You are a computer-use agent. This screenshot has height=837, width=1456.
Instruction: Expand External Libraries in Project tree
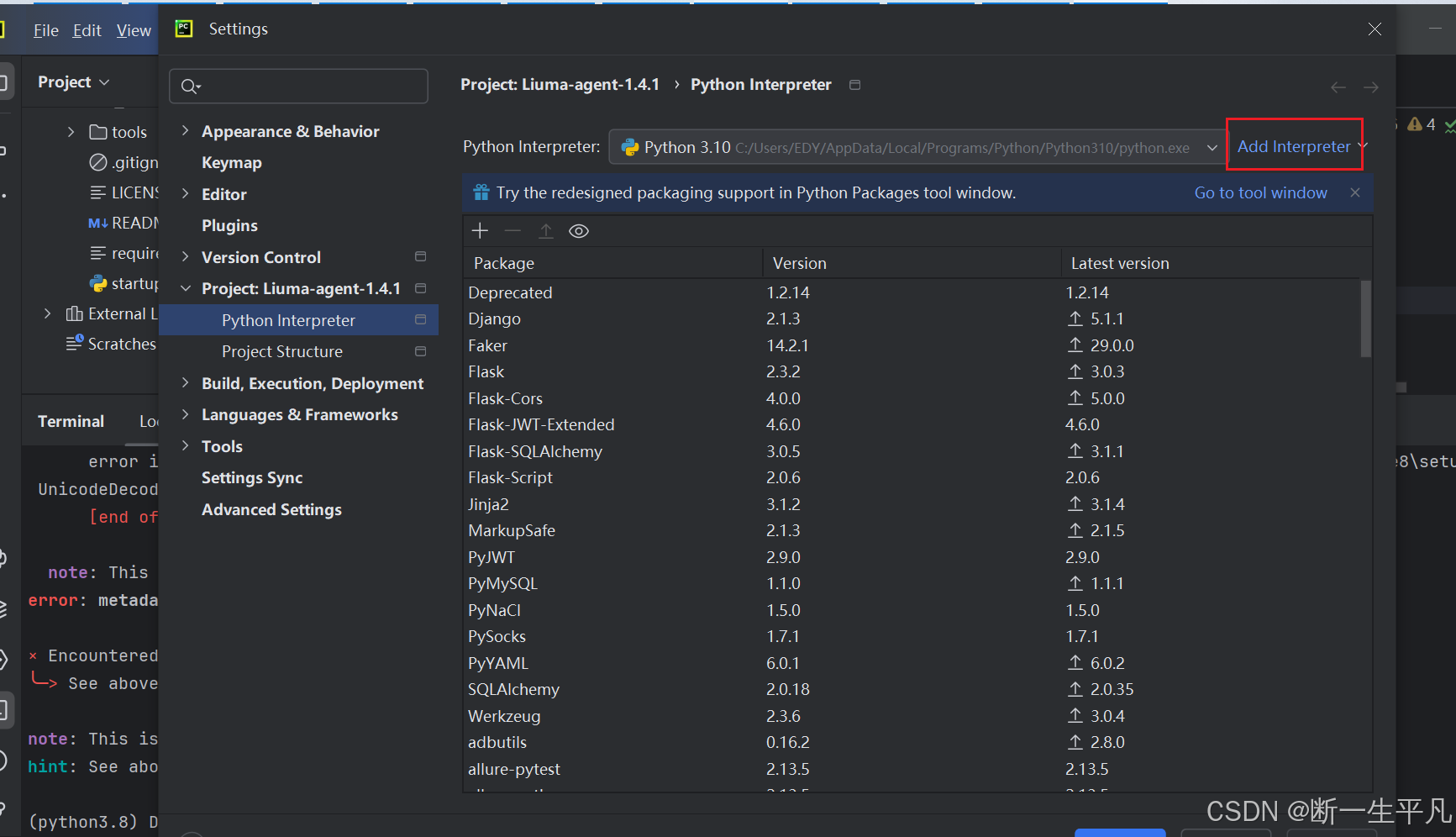[48, 313]
